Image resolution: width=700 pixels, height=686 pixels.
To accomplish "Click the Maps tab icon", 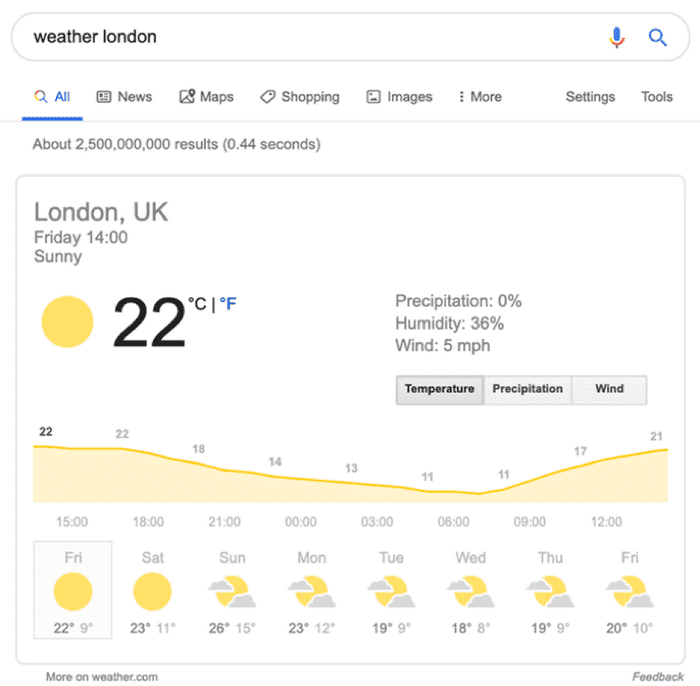I will [187, 96].
